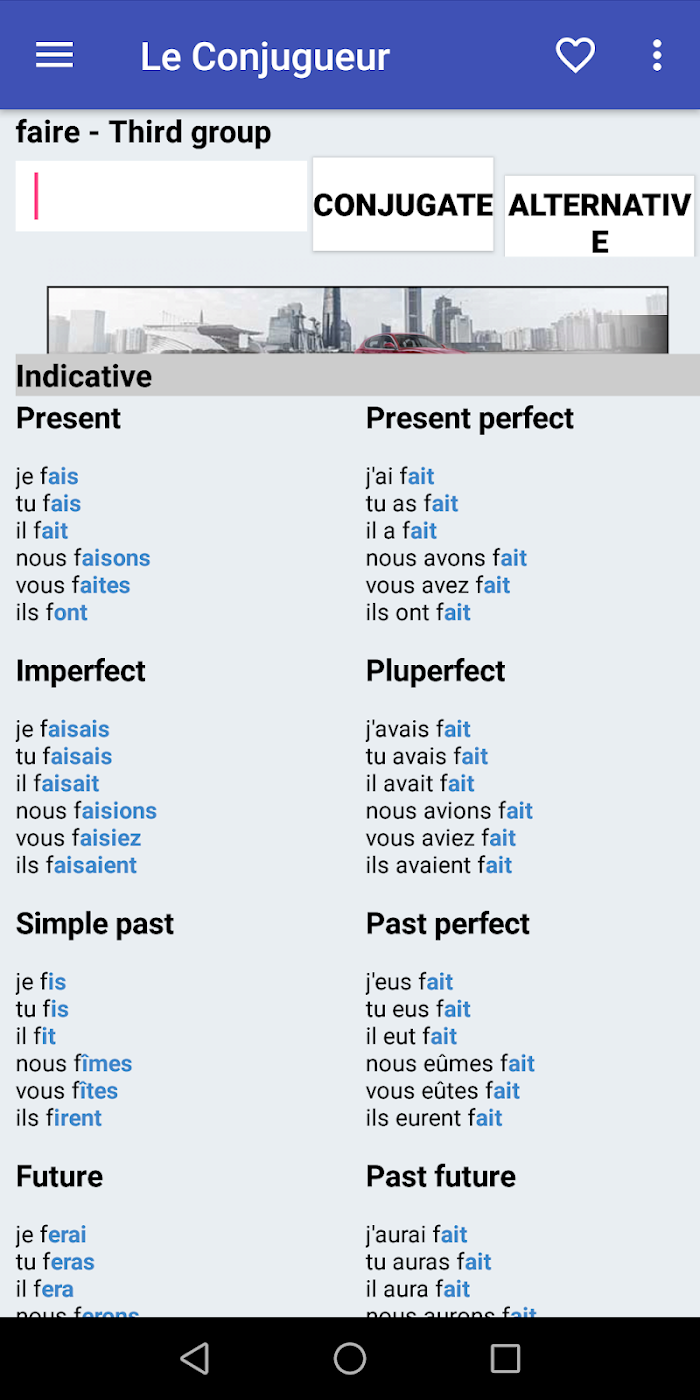Viewport: 700px width, 1400px height.
Task: Select the conjugation 'nous faisons'
Action: [83, 558]
